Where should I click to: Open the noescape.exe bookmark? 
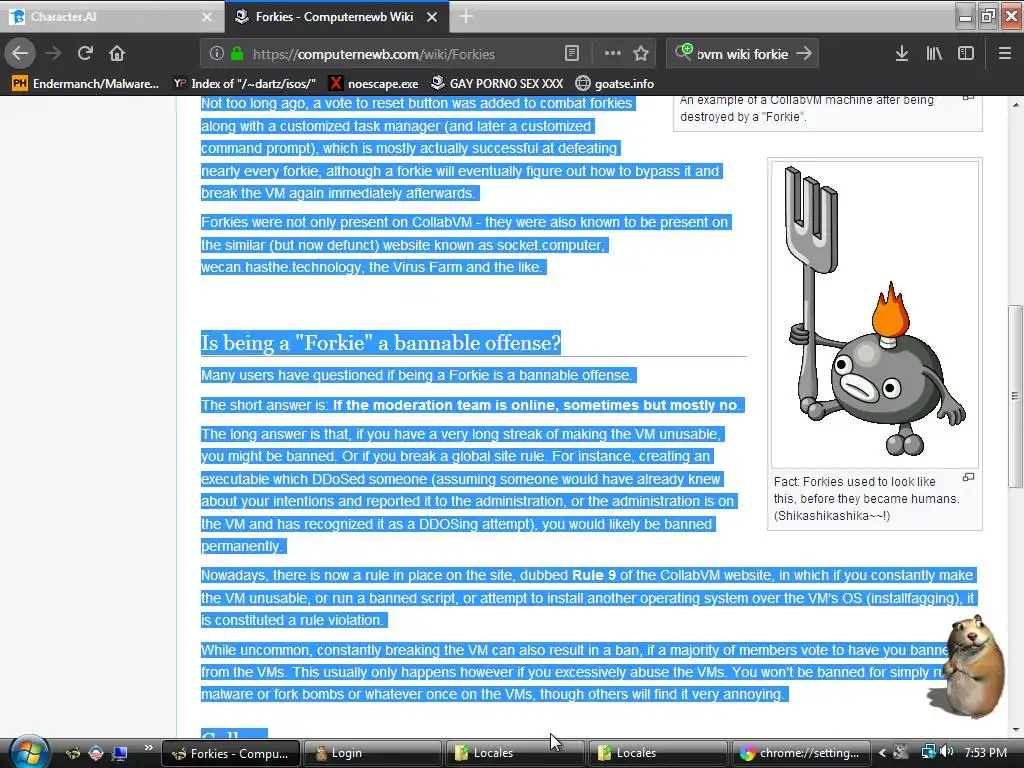click(x=374, y=84)
